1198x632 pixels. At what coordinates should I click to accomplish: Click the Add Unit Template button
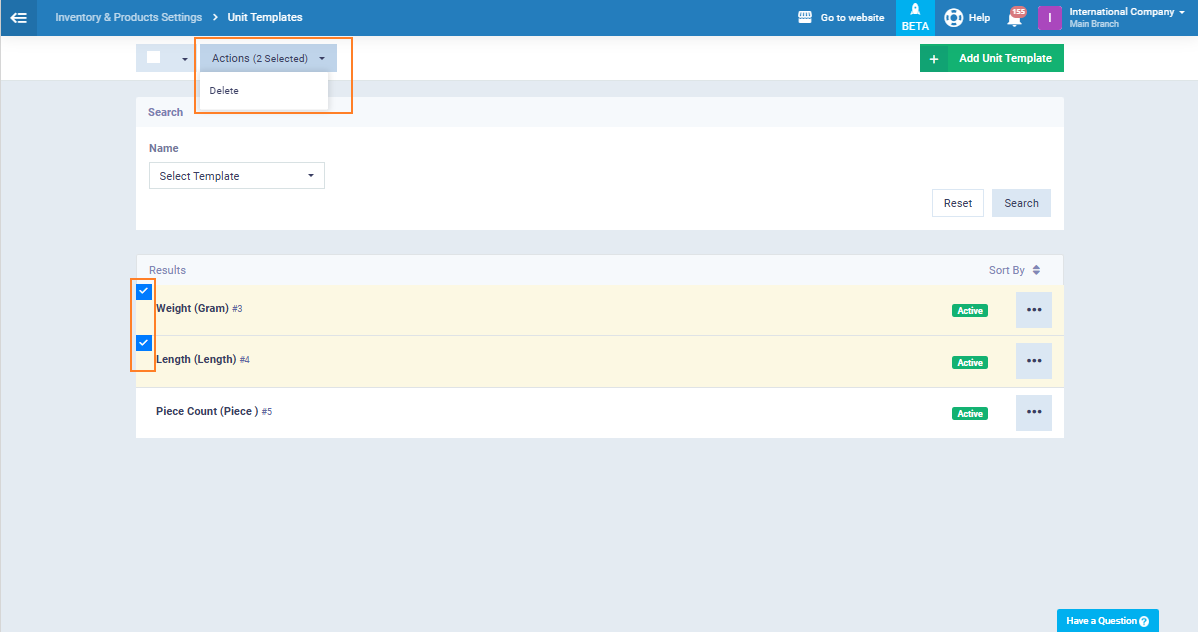[991, 58]
